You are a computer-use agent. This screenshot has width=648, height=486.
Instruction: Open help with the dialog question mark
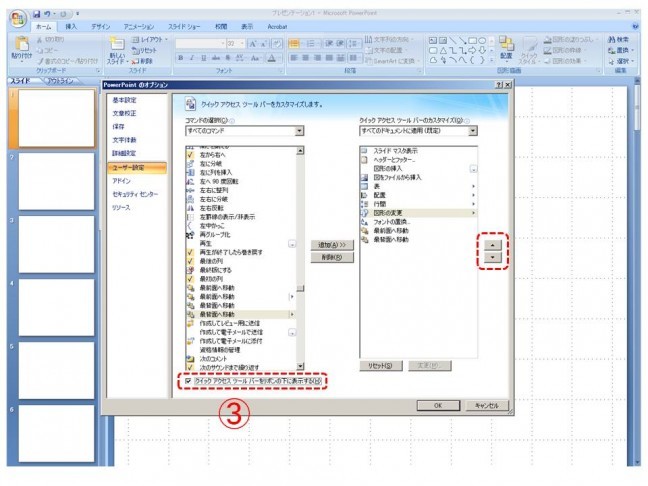point(497,86)
